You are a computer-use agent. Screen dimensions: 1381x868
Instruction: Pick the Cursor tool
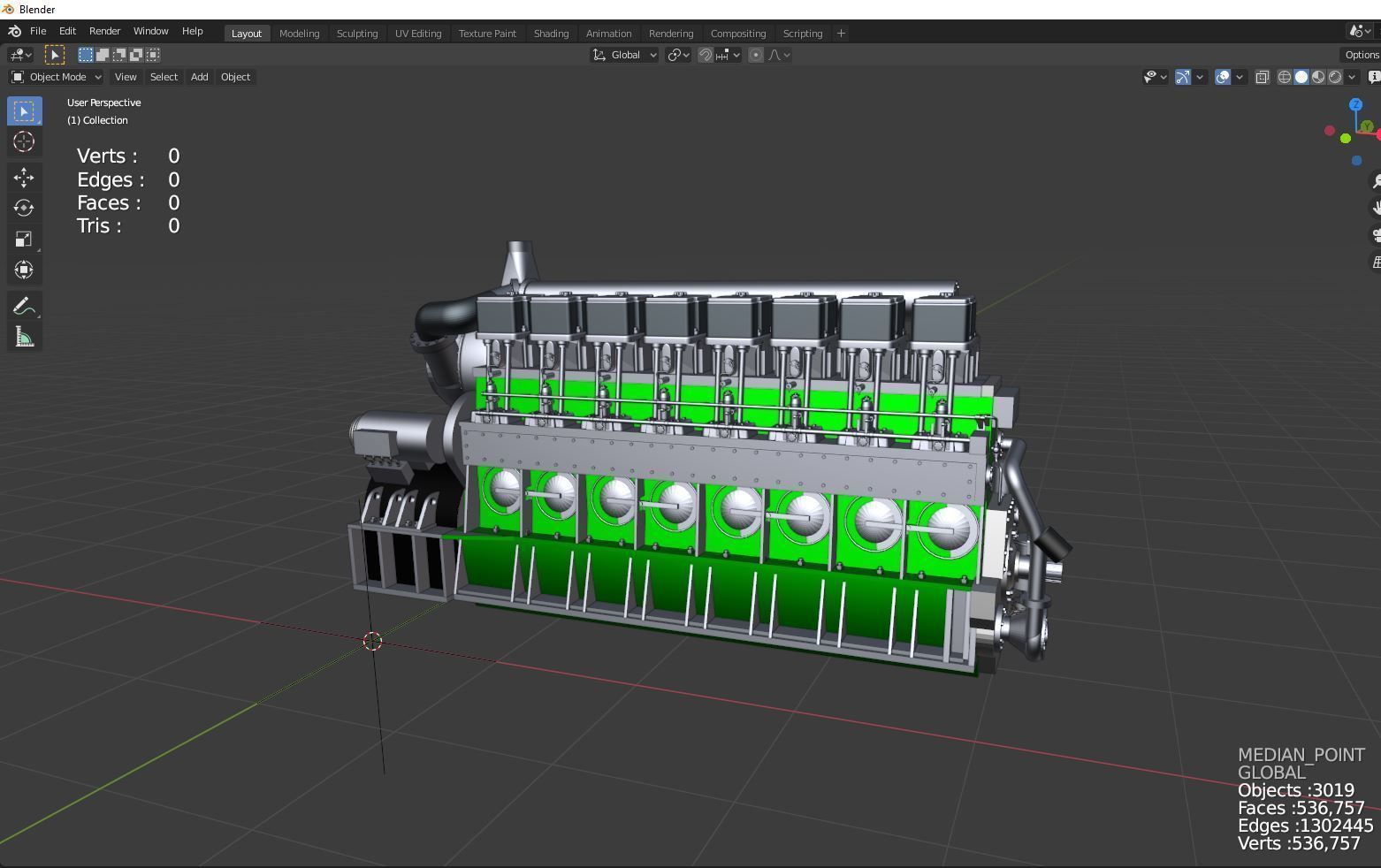click(24, 141)
